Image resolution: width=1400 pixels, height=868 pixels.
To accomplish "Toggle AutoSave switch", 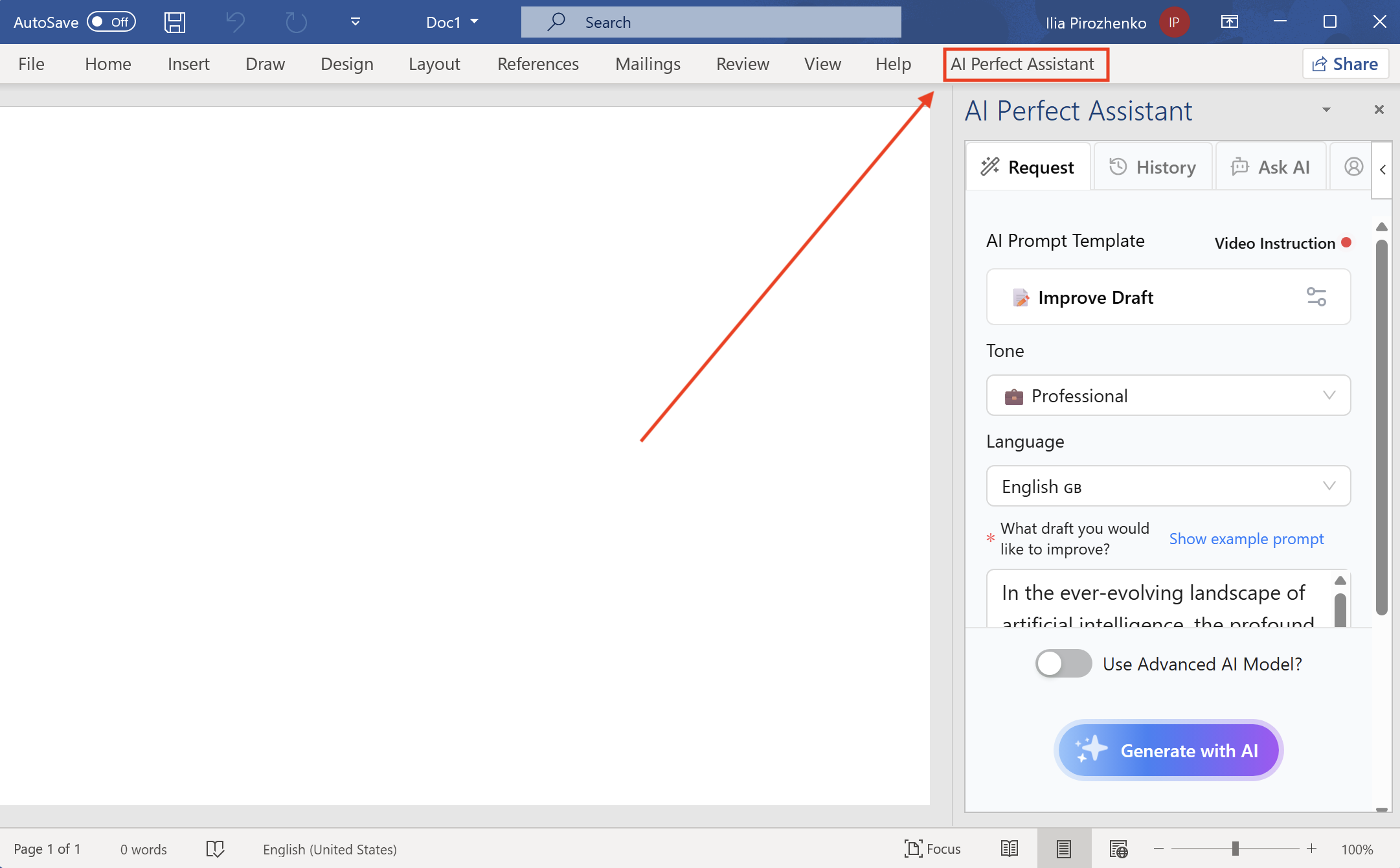I will [x=111, y=22].
